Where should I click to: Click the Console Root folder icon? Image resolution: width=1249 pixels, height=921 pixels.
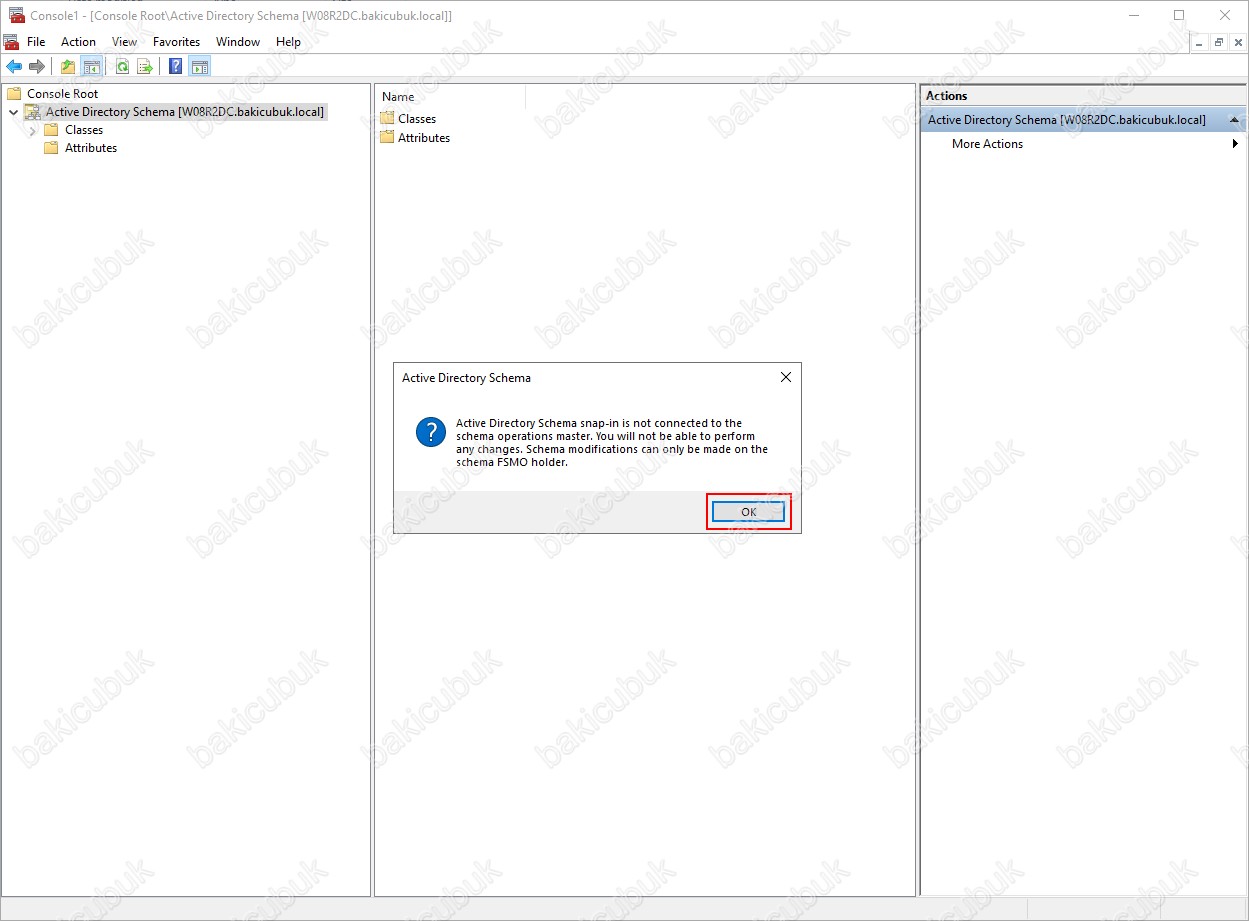[x=14, y=93]
